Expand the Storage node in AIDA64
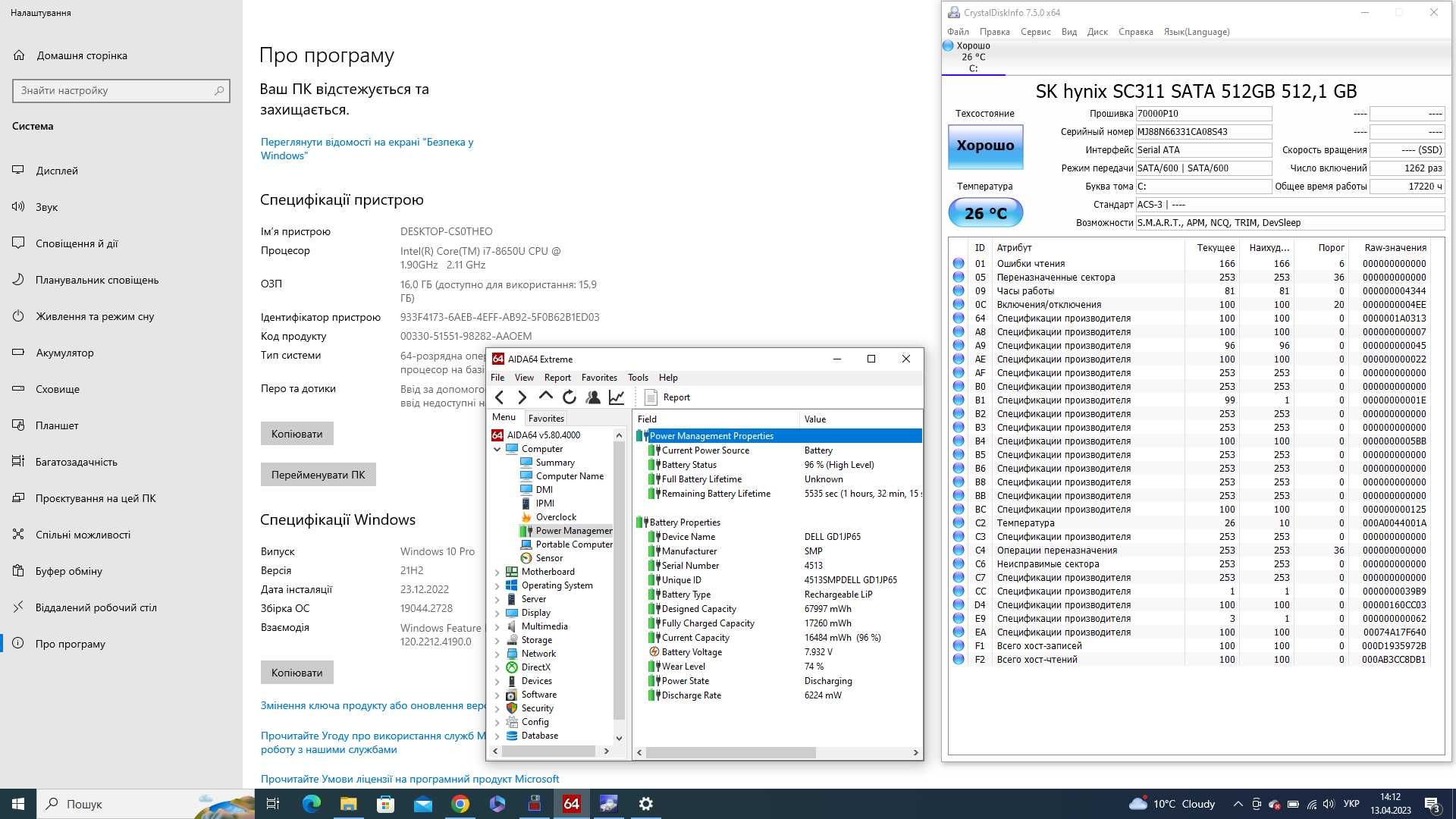Image resolution: width=1456 pixels, height=819 pixels. [497, 640]
